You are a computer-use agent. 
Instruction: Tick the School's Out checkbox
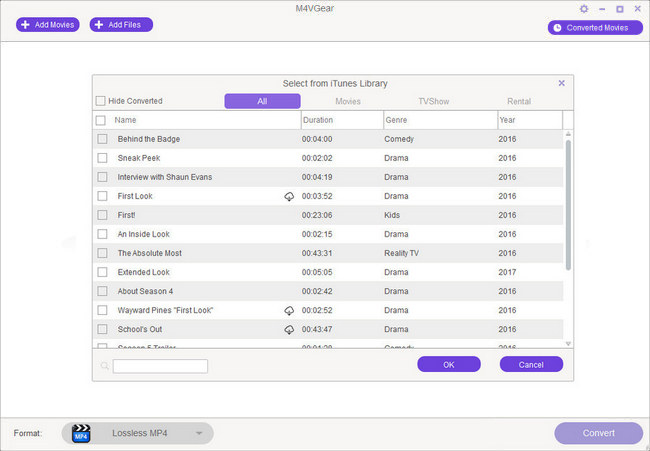pyautogui.click(x=102, y=330)
